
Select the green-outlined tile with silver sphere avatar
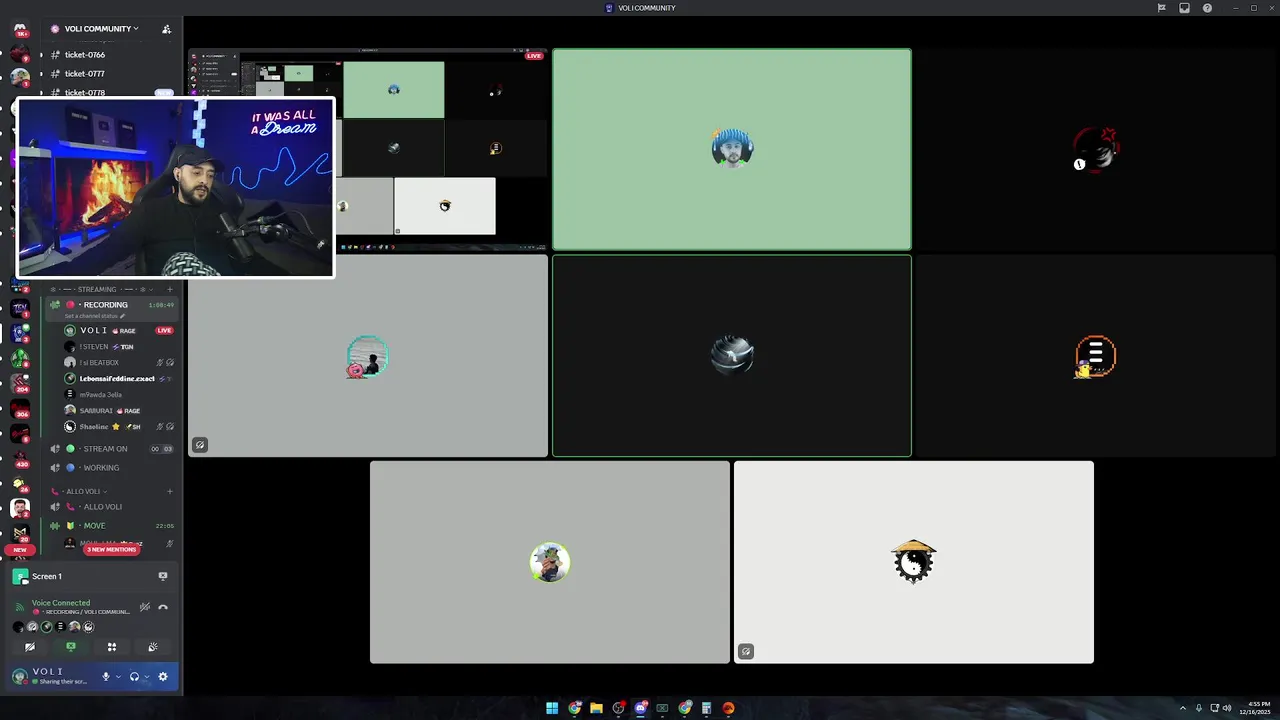(x=732, y=356)
